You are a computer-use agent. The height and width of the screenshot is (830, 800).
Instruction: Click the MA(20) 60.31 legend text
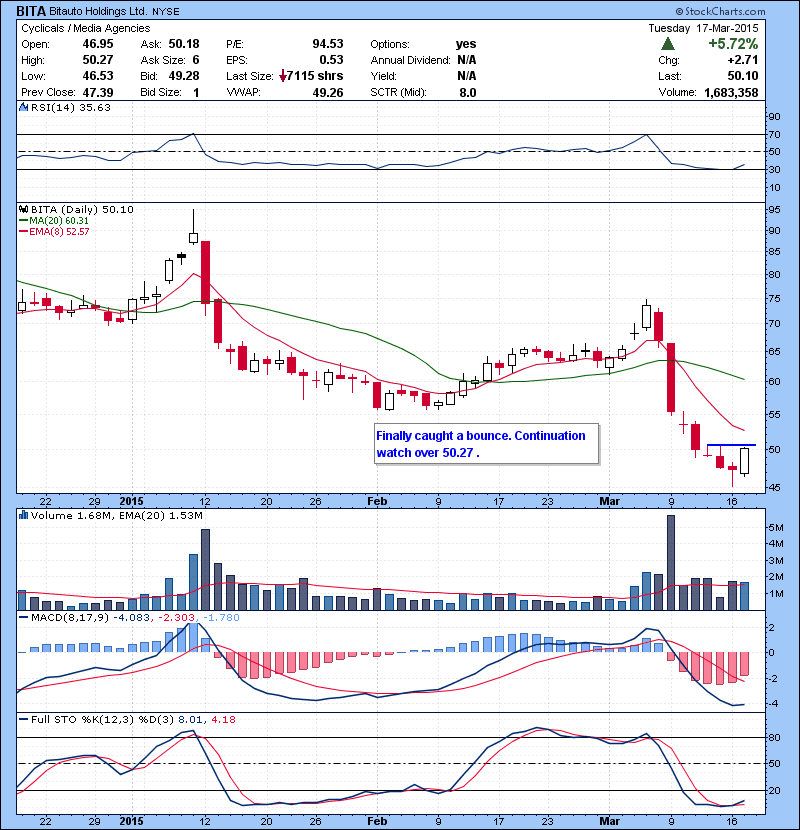pos(59,221)
